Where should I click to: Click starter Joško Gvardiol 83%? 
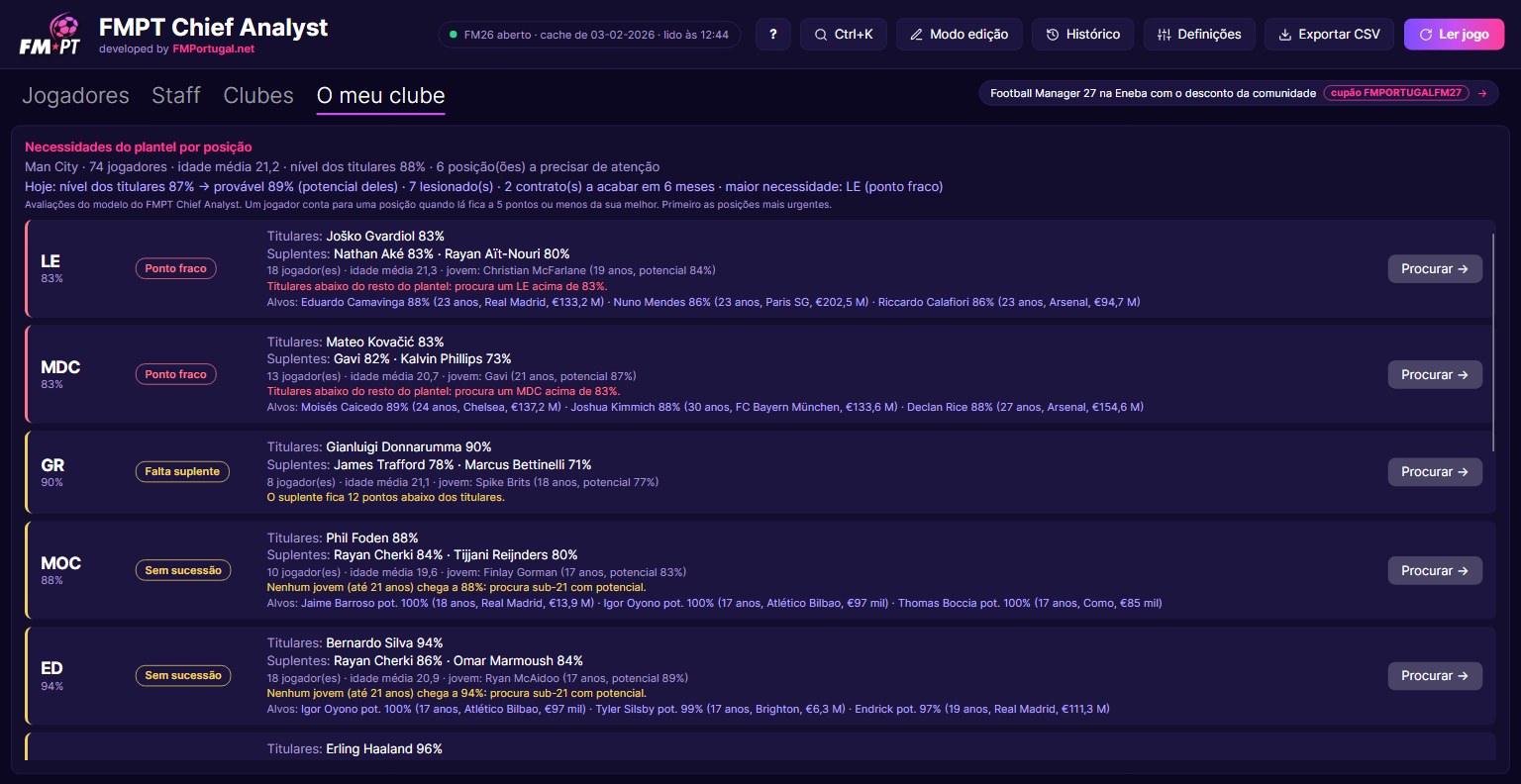(x=385, y=236)
